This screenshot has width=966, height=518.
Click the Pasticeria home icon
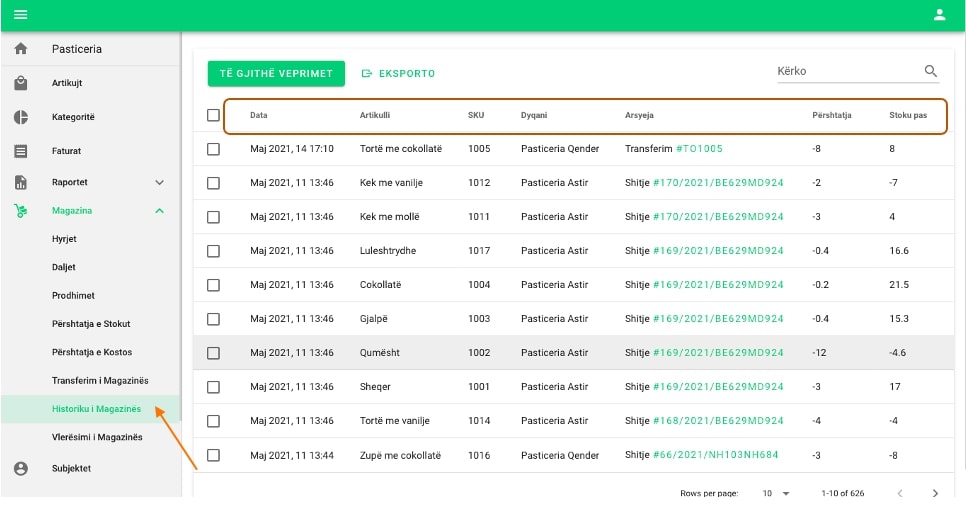(21, 49)
